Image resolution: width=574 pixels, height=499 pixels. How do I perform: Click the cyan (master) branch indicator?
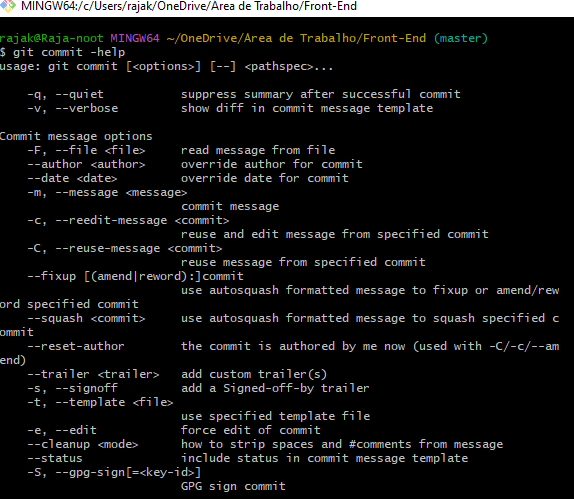click(461, 38)
